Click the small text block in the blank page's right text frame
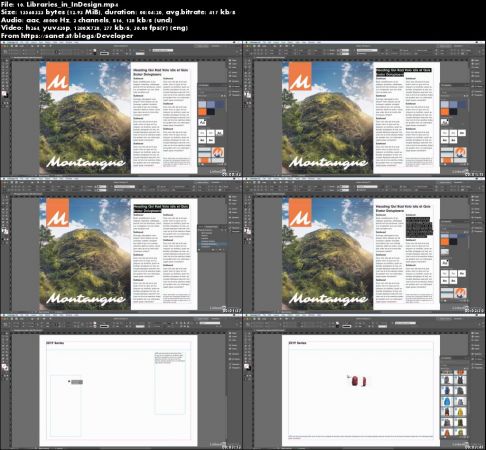 169,357
